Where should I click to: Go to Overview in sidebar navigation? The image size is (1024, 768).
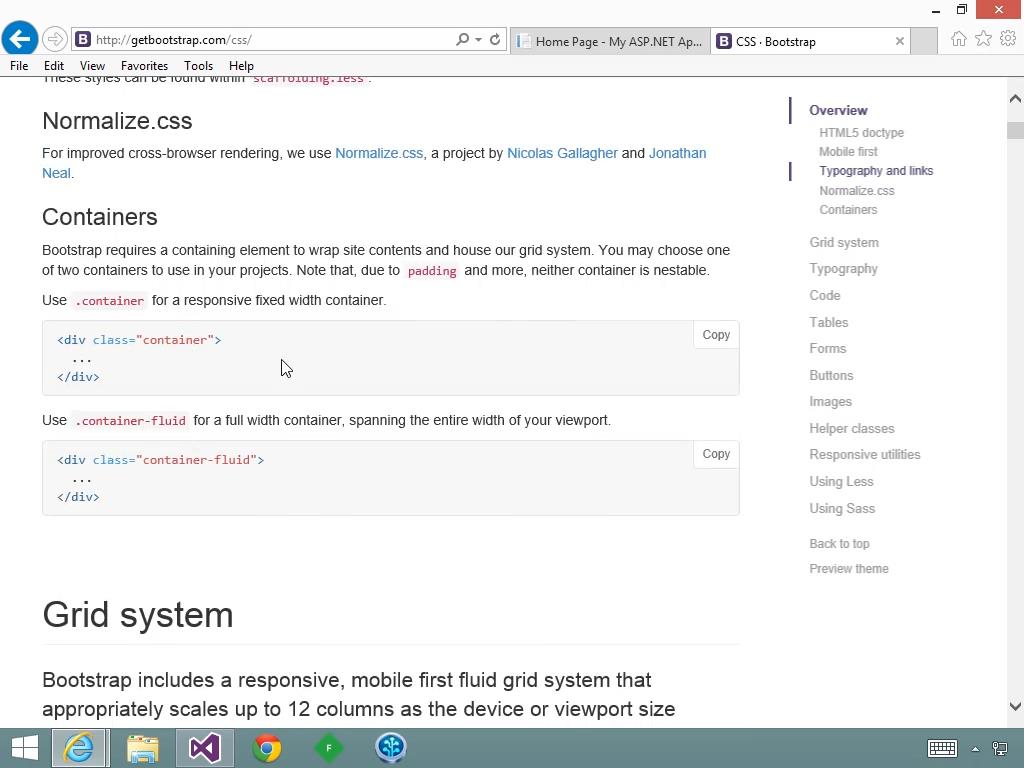(838, 110)
